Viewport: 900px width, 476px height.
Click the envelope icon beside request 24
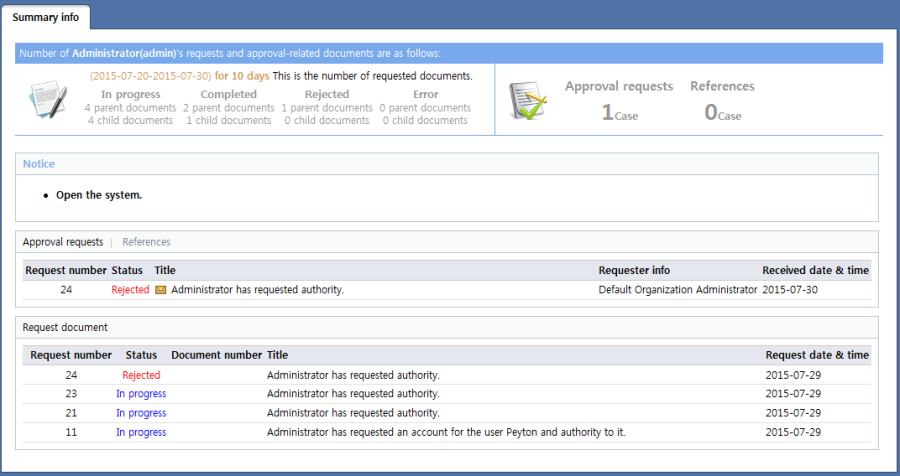[160, 290]
